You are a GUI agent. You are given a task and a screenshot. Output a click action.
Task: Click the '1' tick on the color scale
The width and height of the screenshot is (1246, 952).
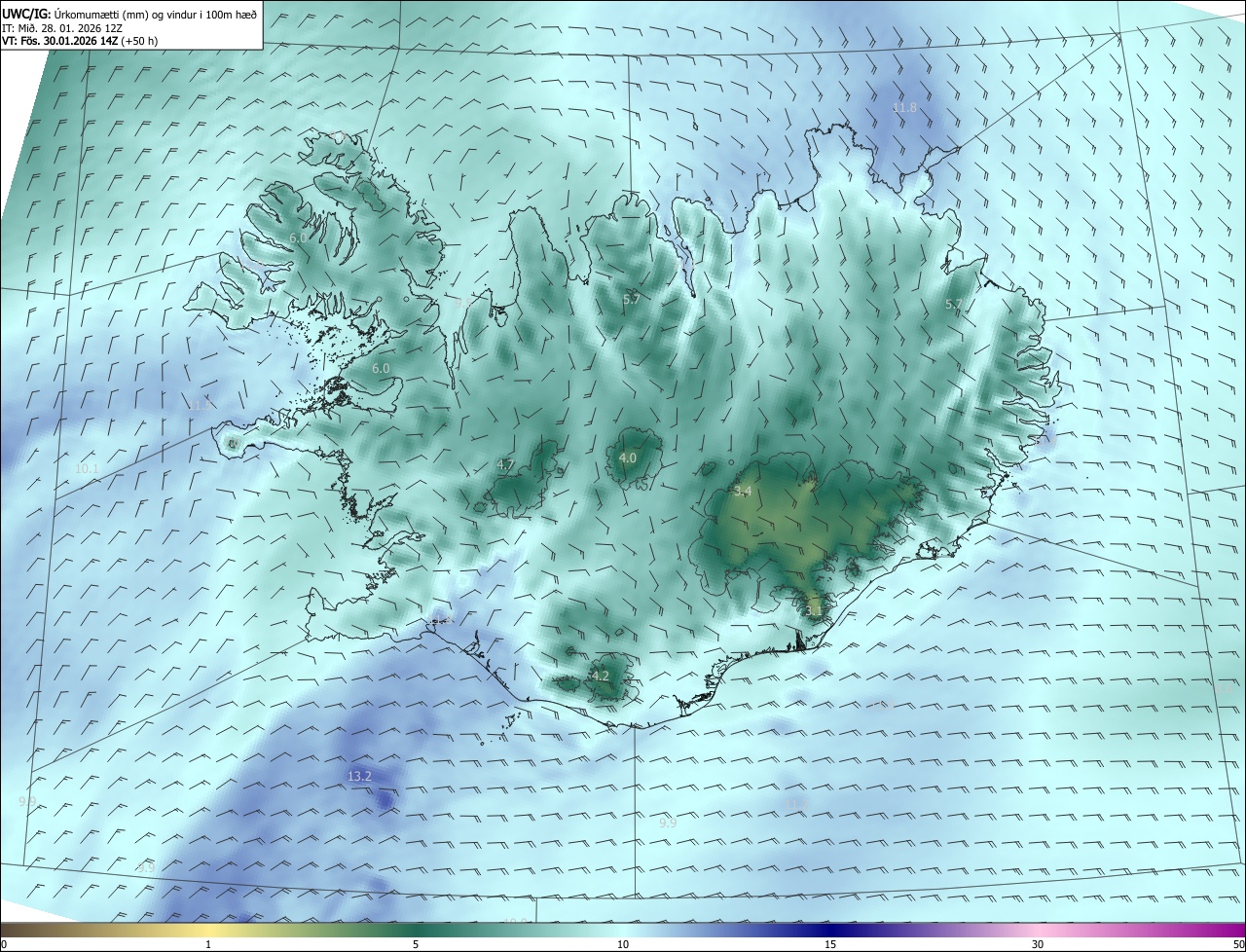208,945
